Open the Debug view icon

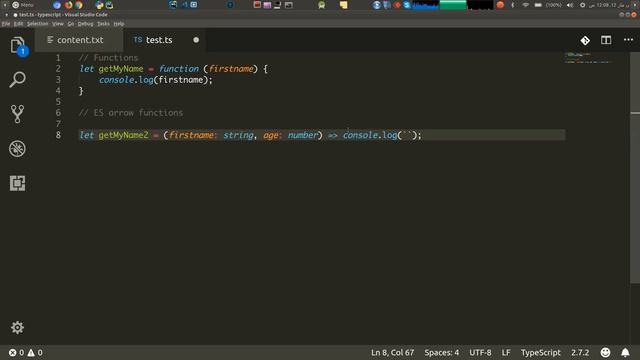[17, 149]
